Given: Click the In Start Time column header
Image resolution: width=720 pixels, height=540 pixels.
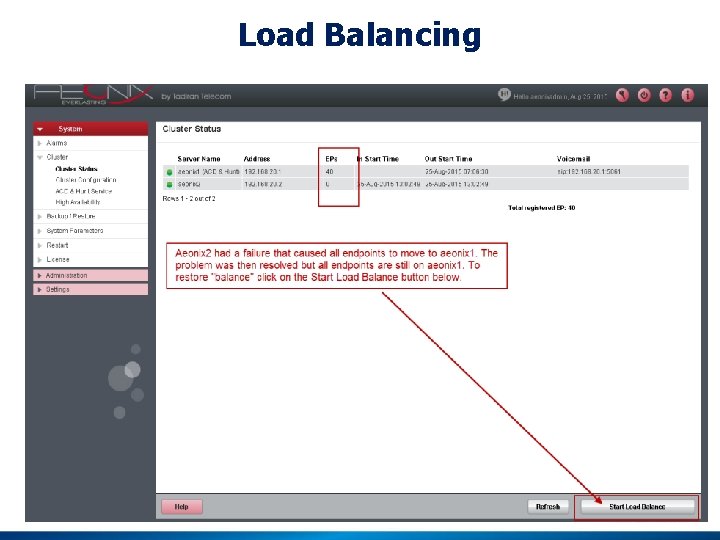Looking at the screenshot, I should (x=378, y=159).
